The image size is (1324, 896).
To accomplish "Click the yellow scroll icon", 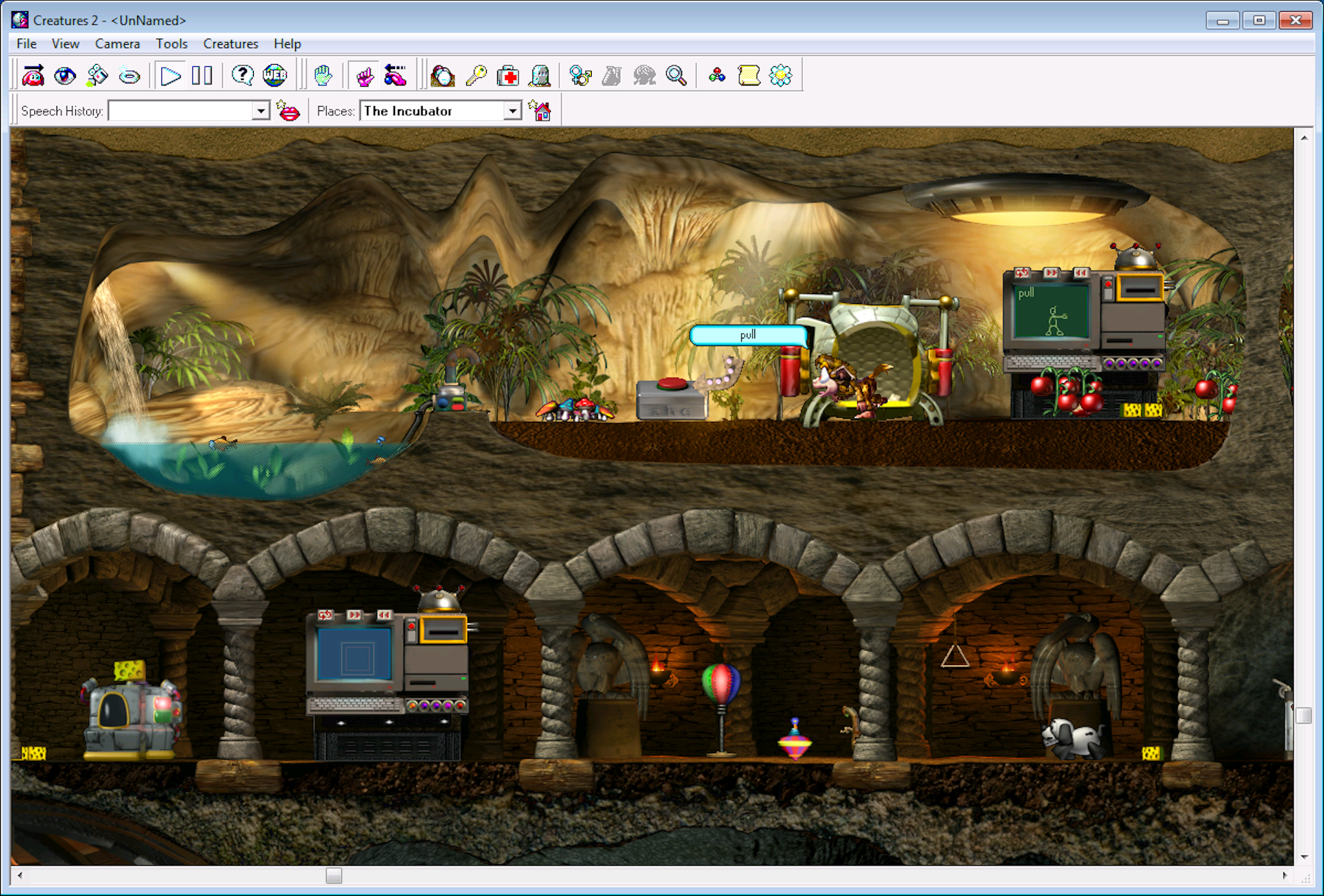I will (x=749, y=75).
